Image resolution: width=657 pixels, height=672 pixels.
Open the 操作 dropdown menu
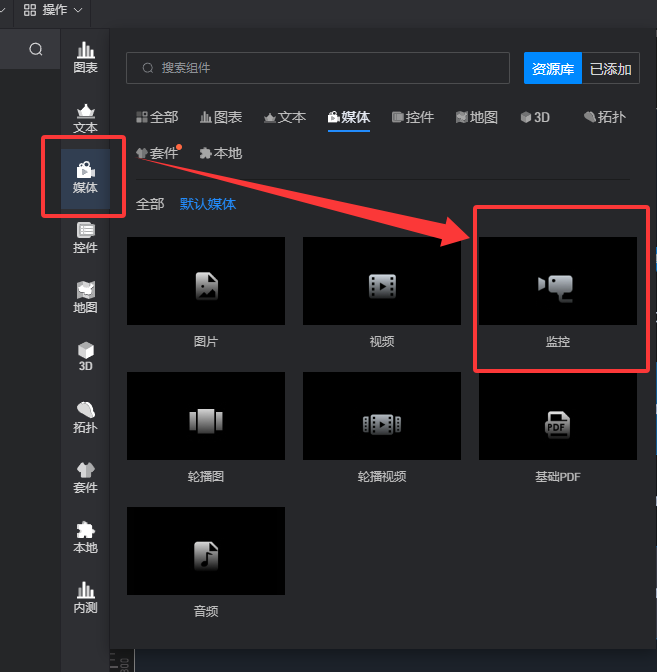53,10
